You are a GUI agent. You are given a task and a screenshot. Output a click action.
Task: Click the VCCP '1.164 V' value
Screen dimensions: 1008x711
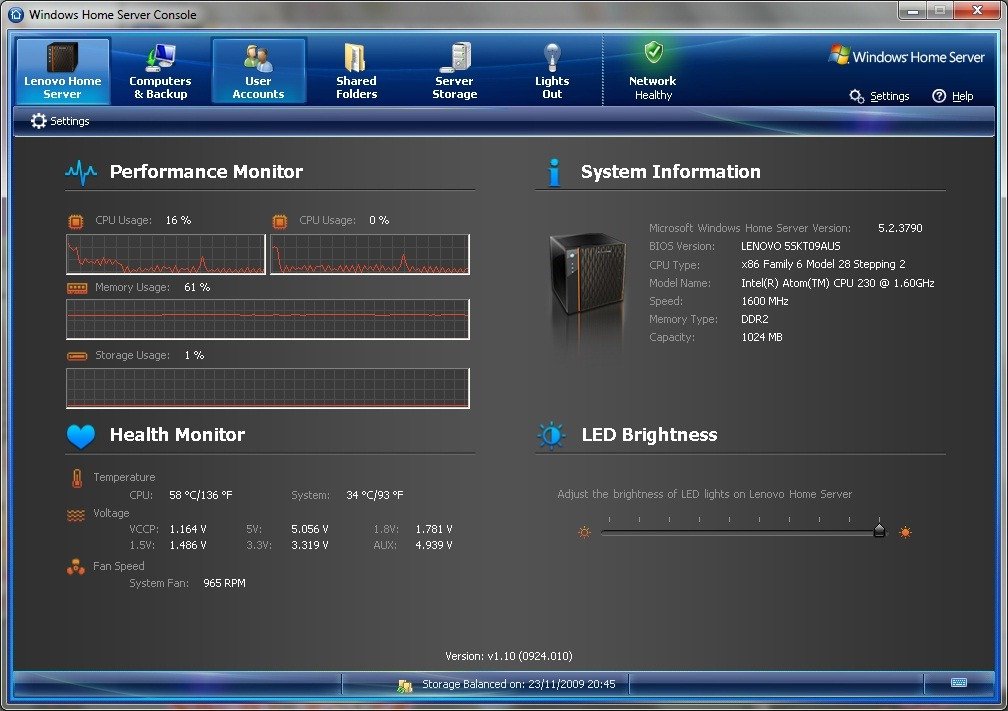[x=188, y=530]
